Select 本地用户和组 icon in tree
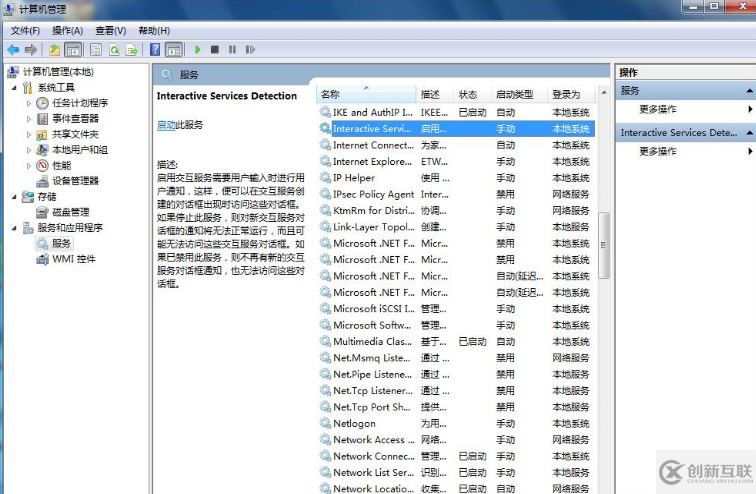The width and height of the screenshot is (756, 494). click(x=42, y=150)
